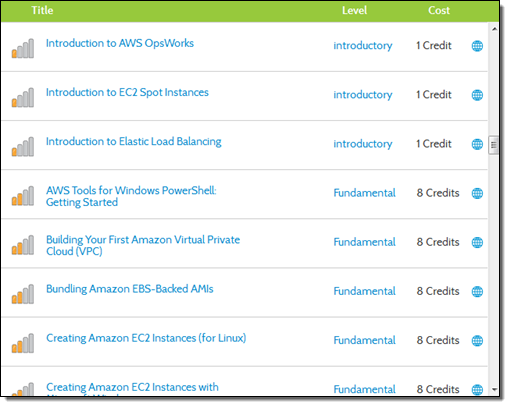Open AWS Tools for Windows PowerShell lab
Image resolution: width=510 pixels, height=407 pixels.
click(x=131, y=196)
